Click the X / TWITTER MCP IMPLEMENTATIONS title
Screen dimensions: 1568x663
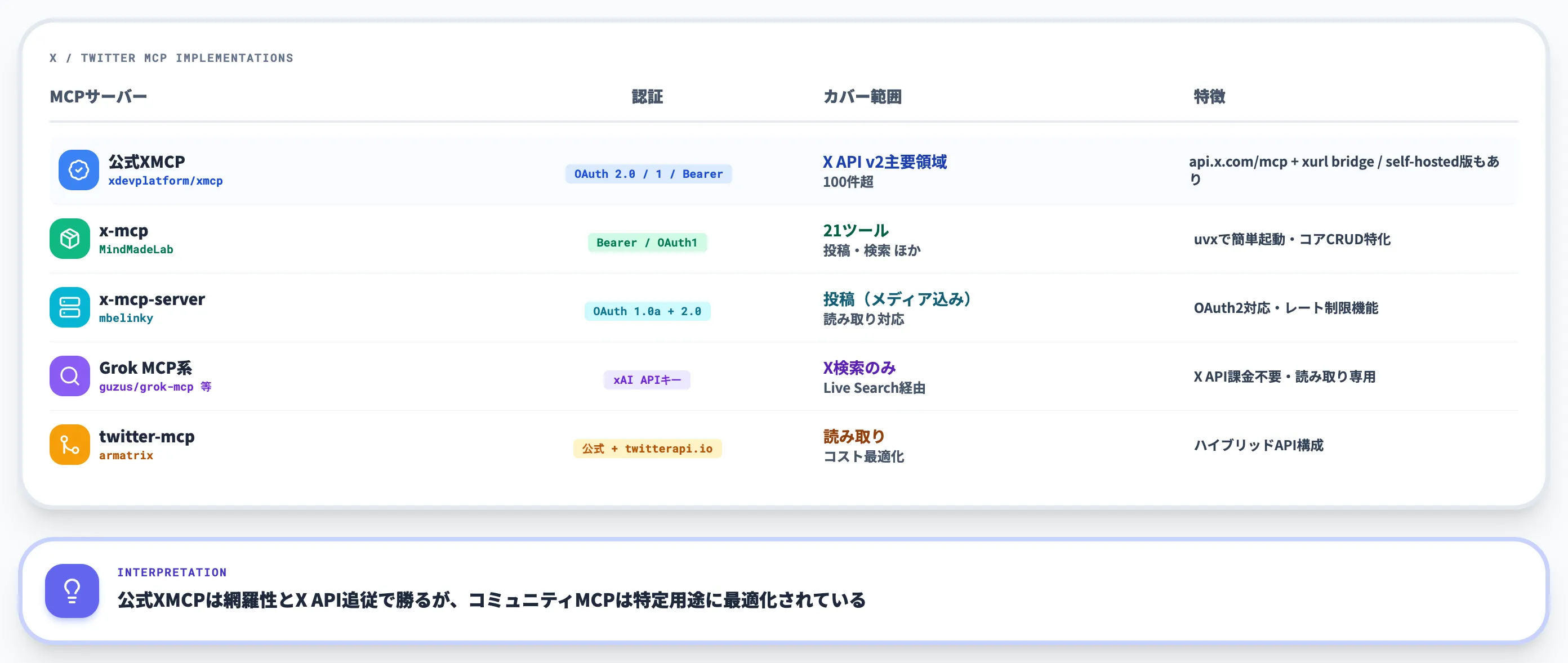click(x=172, y=59)
